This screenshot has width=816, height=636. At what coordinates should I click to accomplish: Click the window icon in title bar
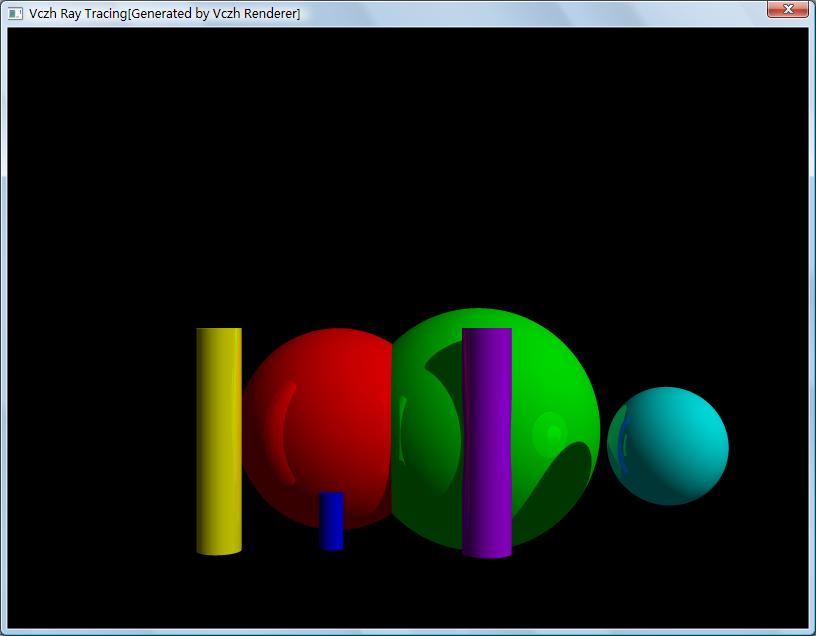(16, 14)
